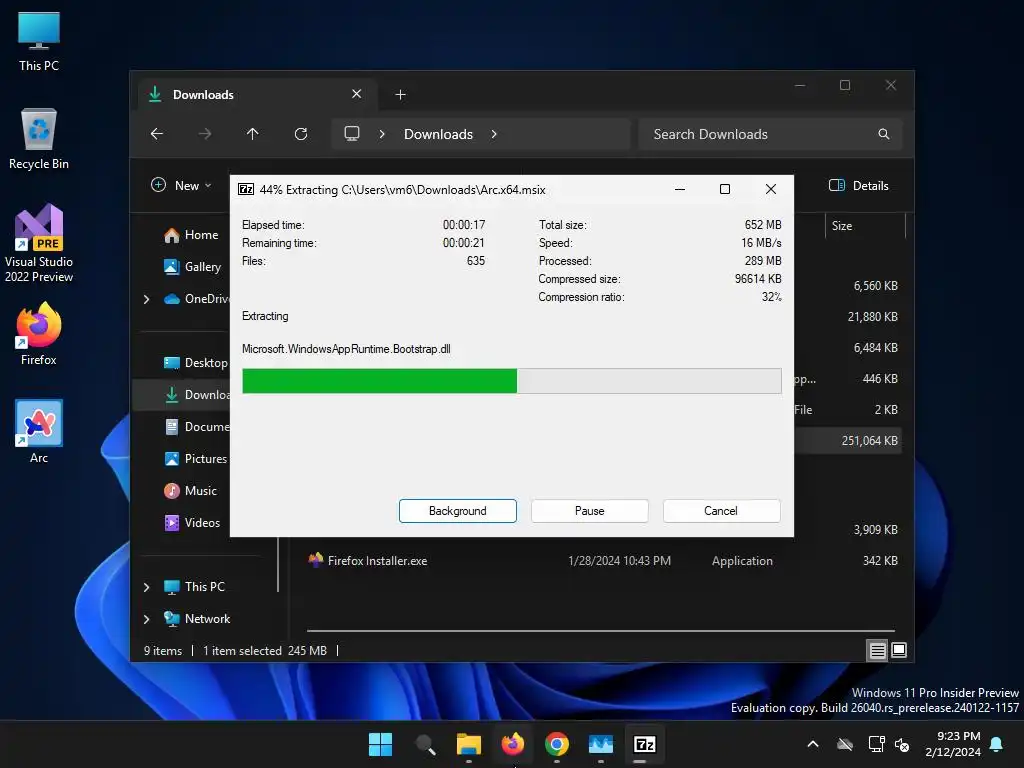The width and height of the screenshot is (1024, 768).
Task: Click the search magnifier in Search Downloads
Action: [x=884, y=134]
